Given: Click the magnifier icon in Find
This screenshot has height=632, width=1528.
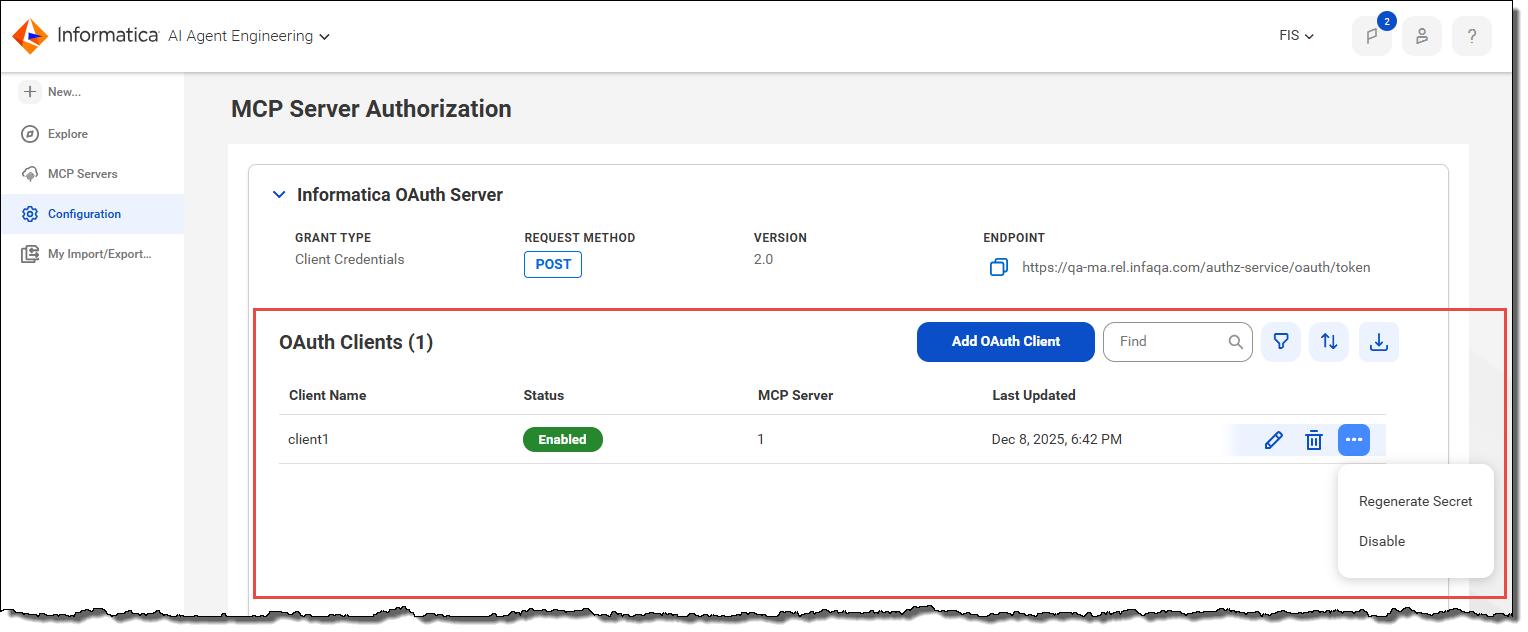Looking at the screenshot, I should pos(1236,342).
